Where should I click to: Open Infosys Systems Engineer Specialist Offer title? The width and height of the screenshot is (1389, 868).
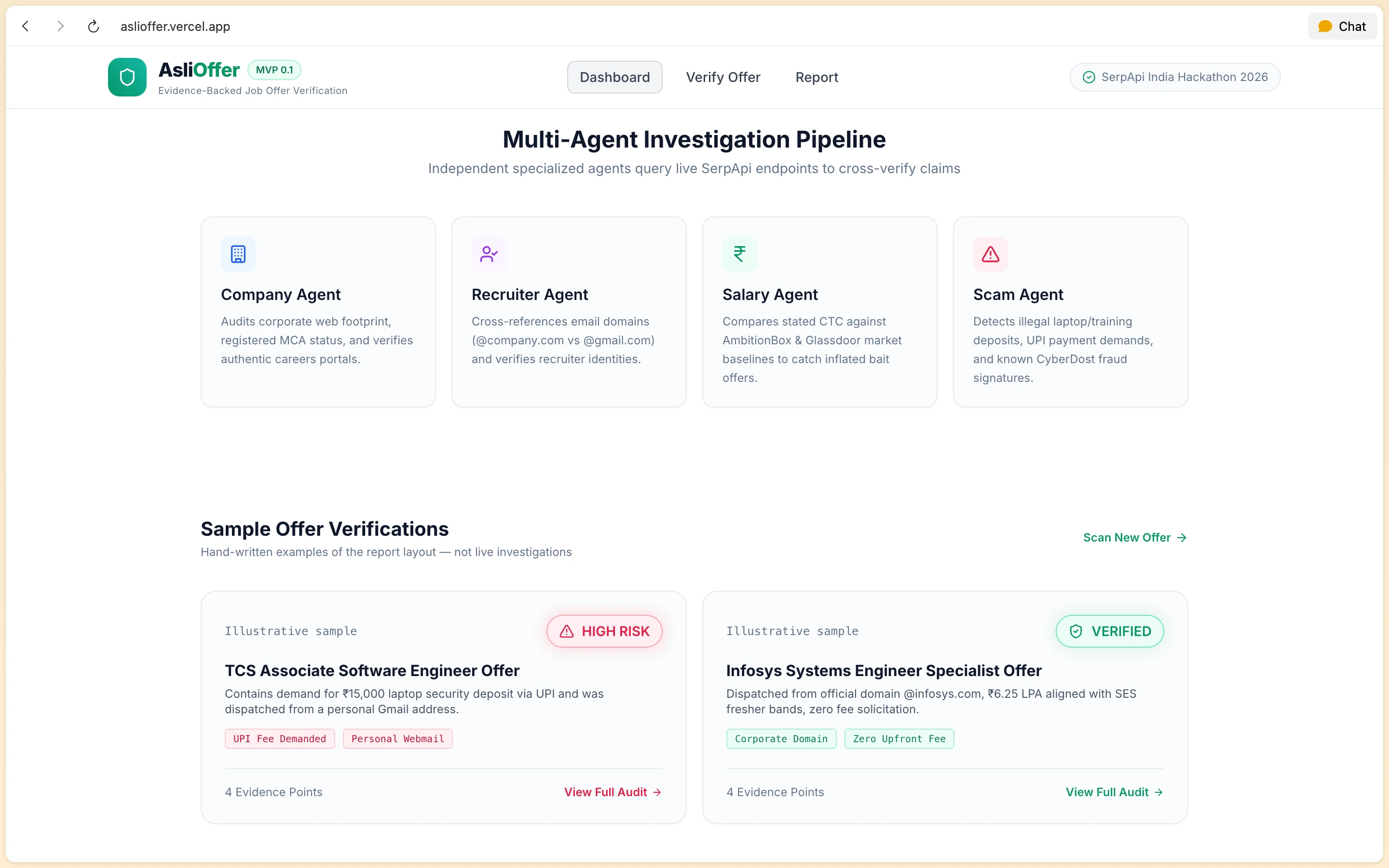pos(884,670)
